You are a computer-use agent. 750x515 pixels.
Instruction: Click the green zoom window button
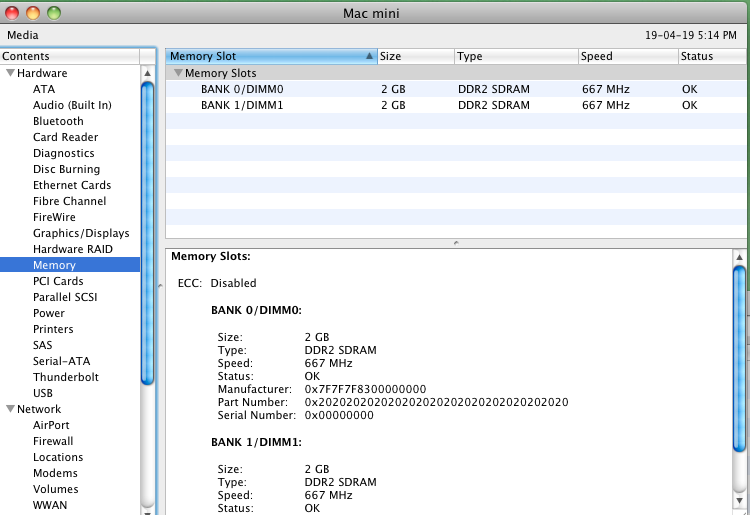(x=54, y=13)
